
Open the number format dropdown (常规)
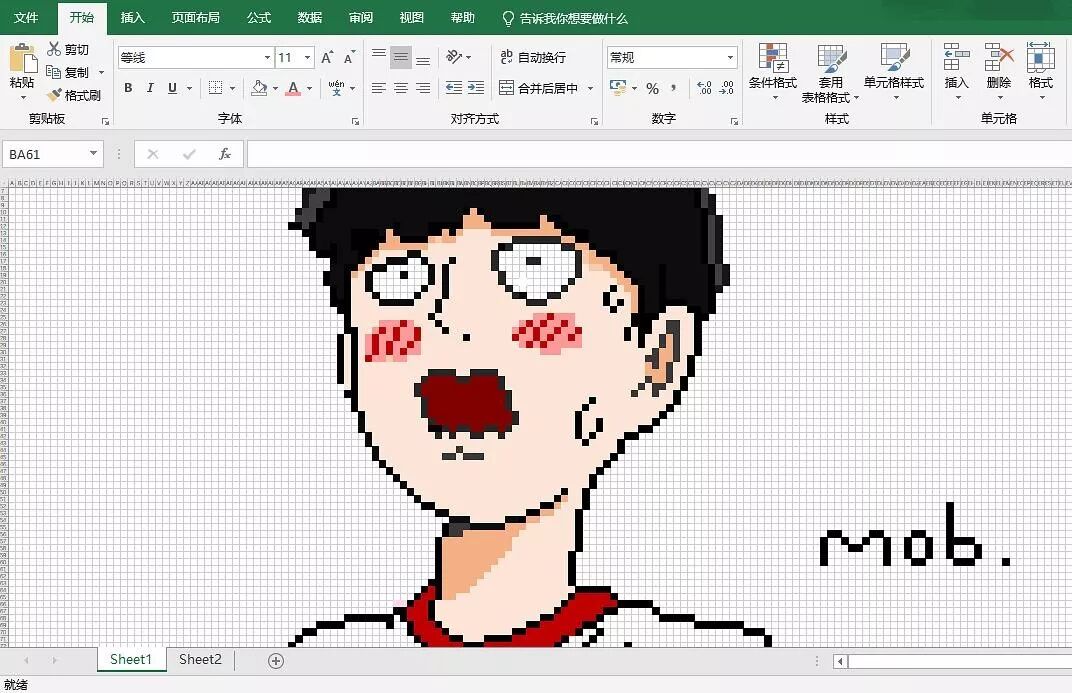(x=730, y=57)
